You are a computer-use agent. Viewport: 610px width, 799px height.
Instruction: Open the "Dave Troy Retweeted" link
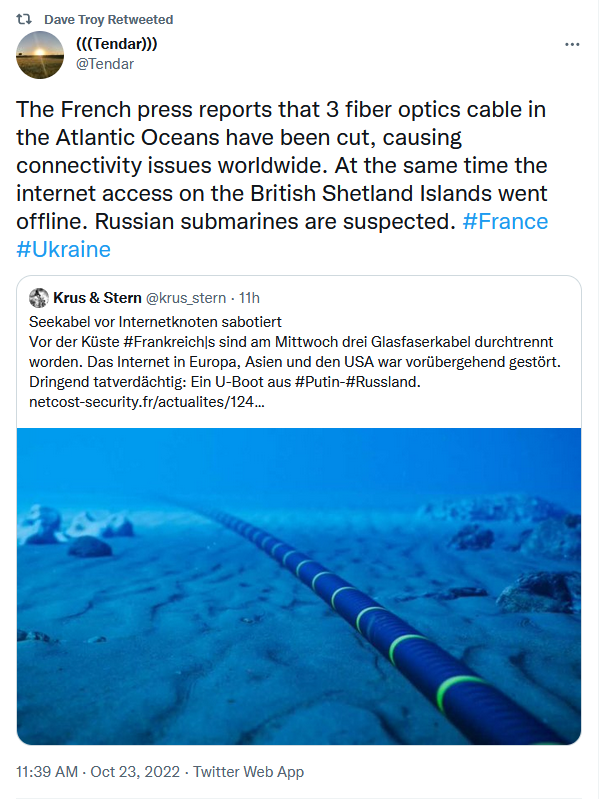tap(109, 20)
